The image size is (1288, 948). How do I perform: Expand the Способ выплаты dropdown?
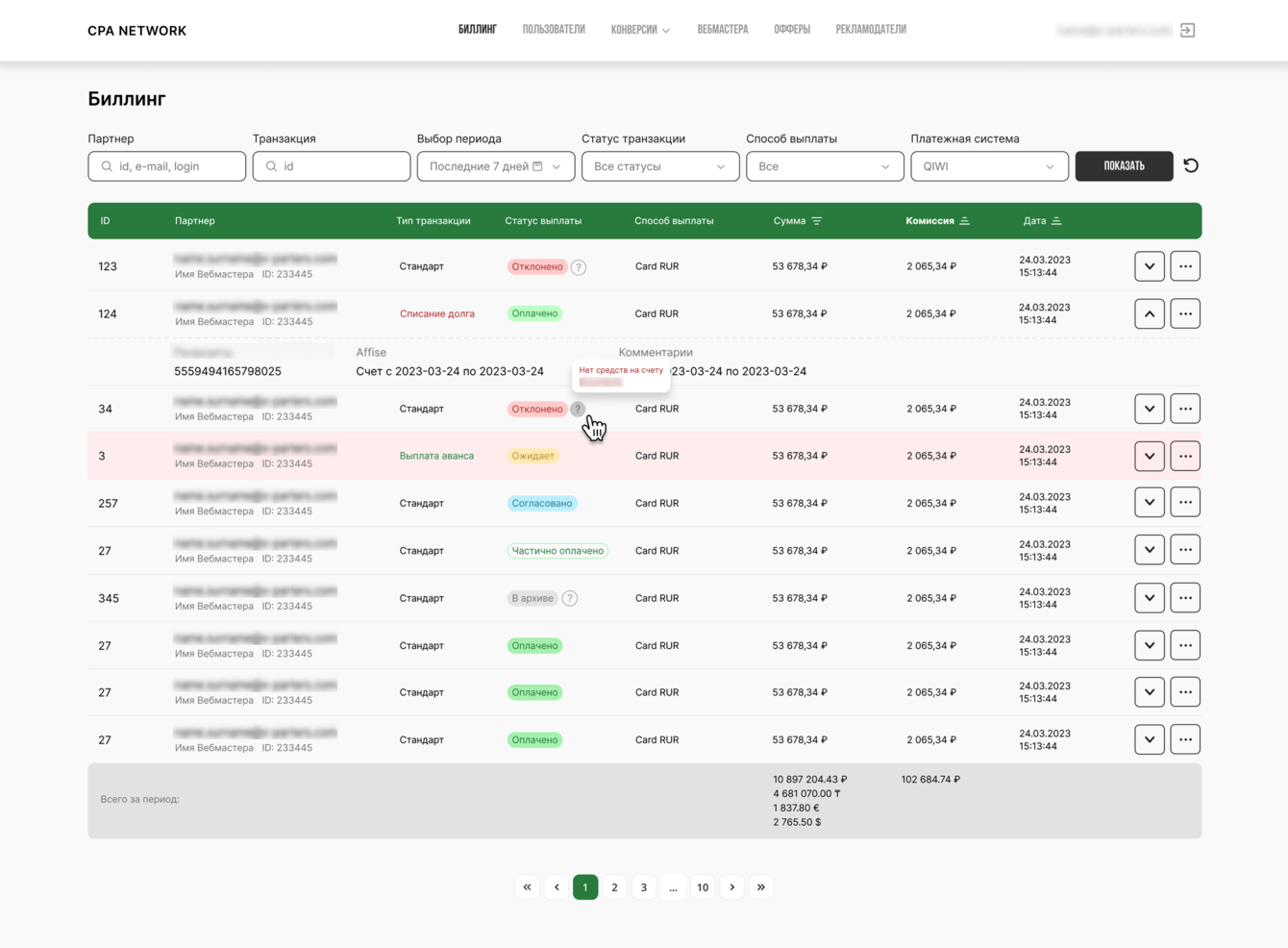tap(825, 165)
